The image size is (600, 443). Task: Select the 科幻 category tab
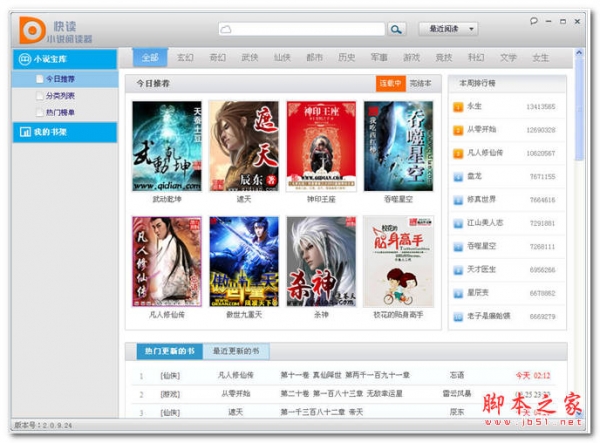pyautogui.click(x=476, y=58)
